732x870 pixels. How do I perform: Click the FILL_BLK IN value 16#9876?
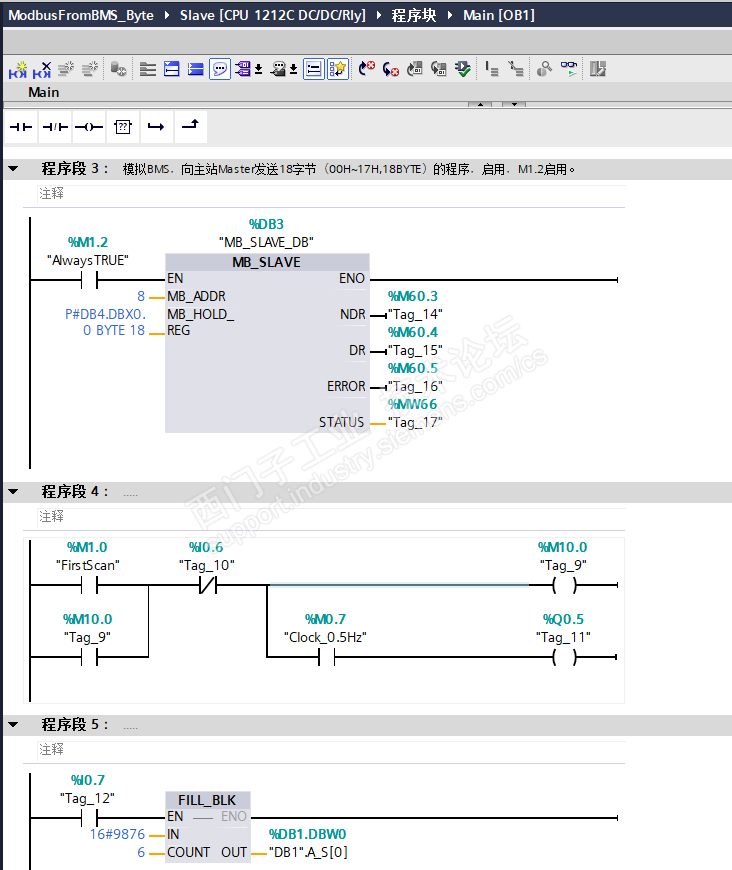click(x=117, y=834)
